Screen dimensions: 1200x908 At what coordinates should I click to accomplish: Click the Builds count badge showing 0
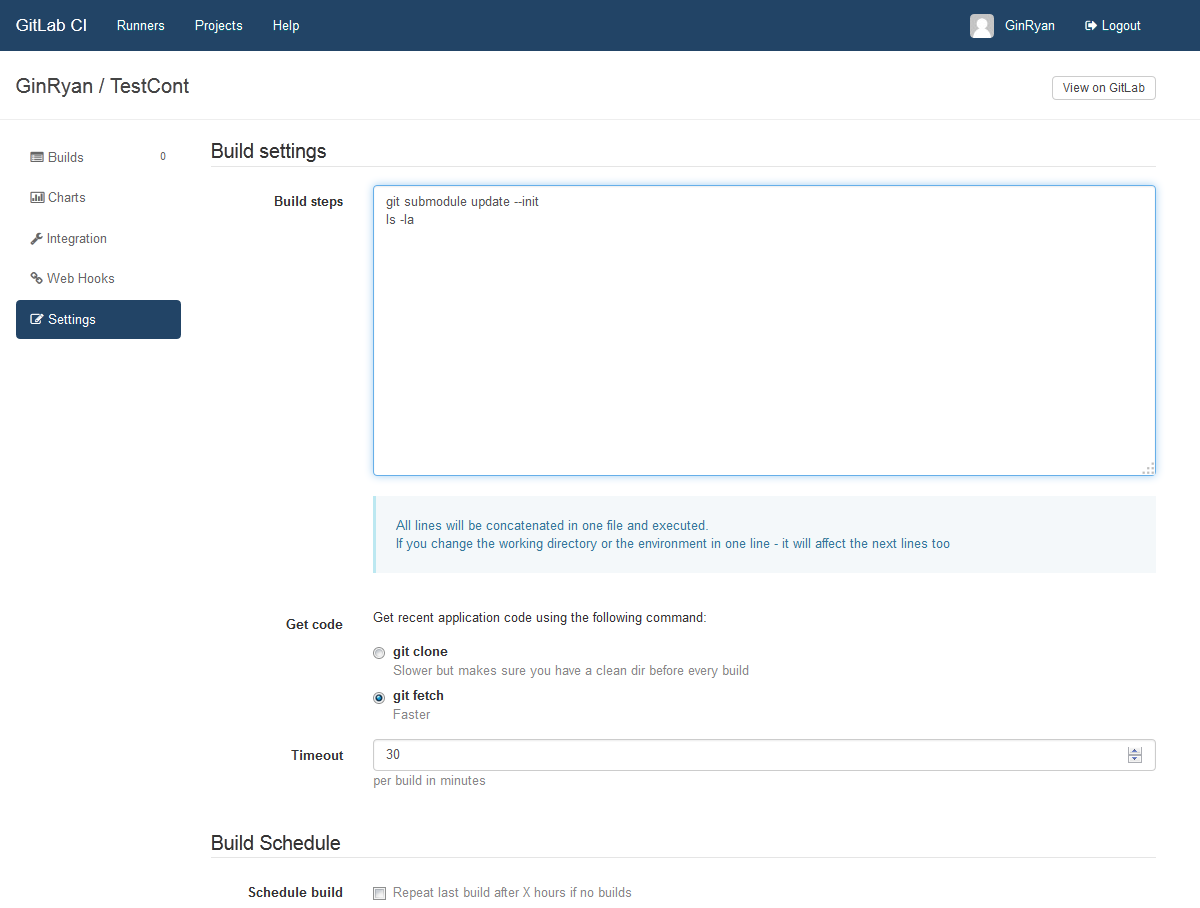pyautogui.click(x=163, y=157)
